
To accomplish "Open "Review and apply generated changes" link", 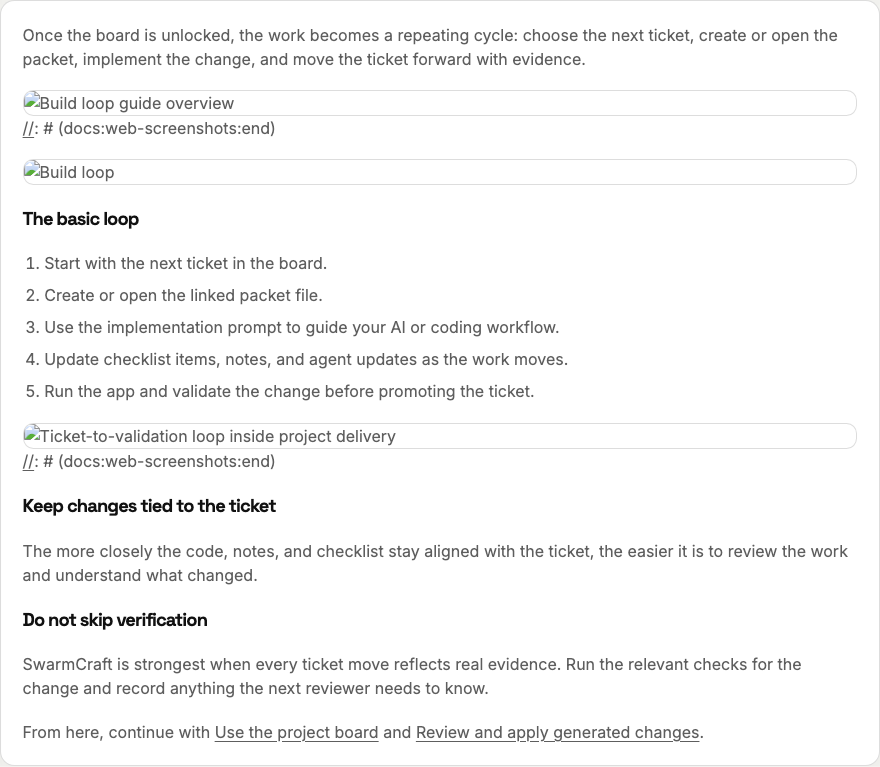I will [558, 732].
